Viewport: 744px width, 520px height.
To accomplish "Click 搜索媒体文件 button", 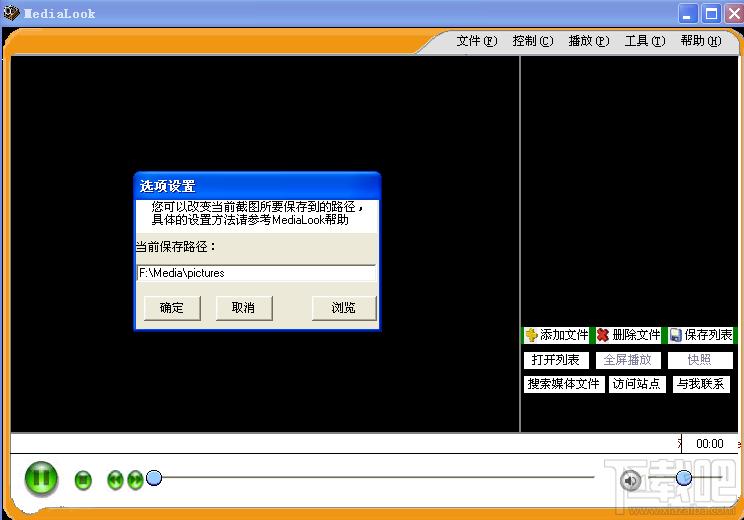I will pyautogui.click(x=564, y=384).
